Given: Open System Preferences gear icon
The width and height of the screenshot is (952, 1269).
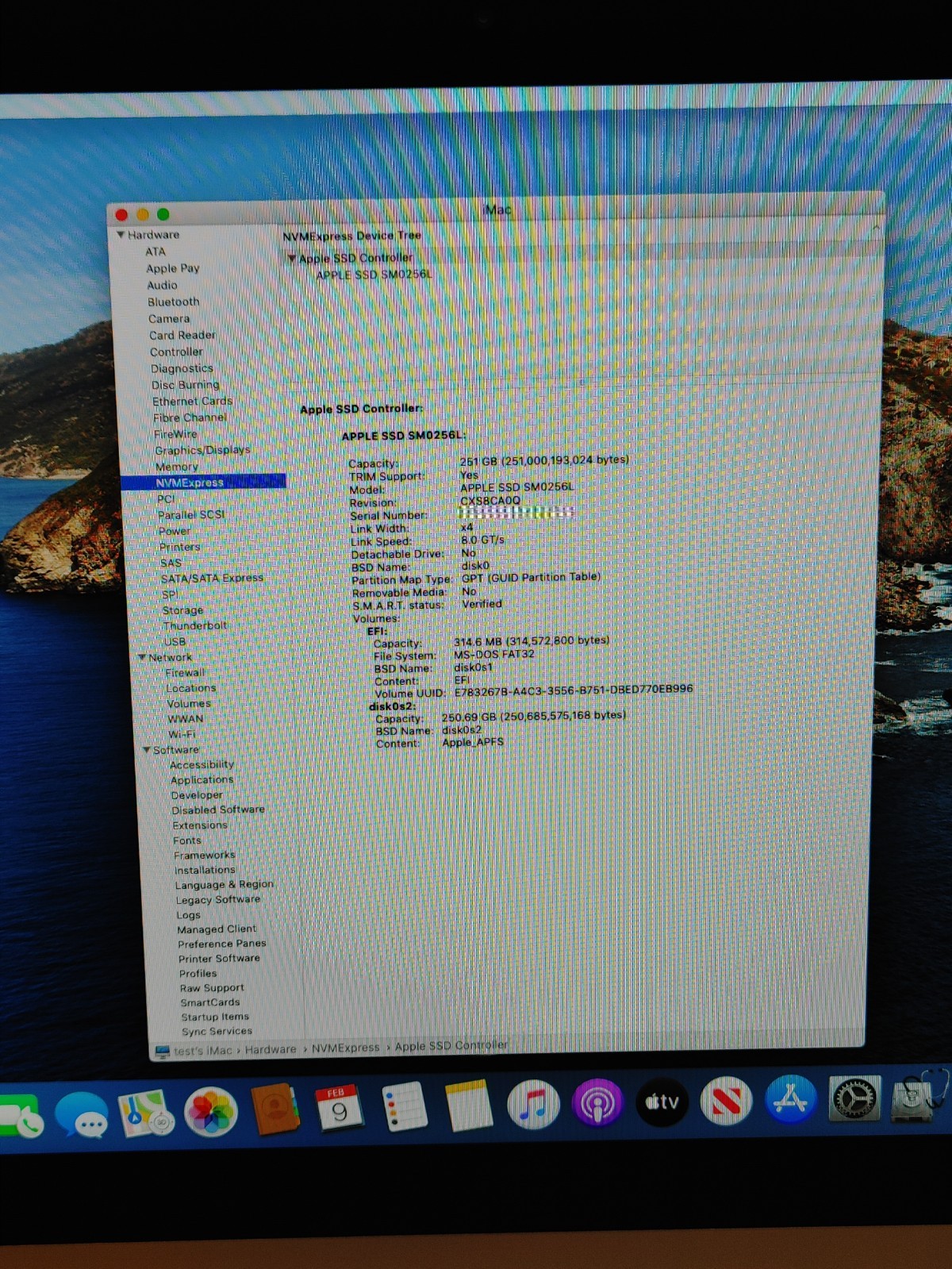Looking at the screenshot, I should [x=854, y=1098].
